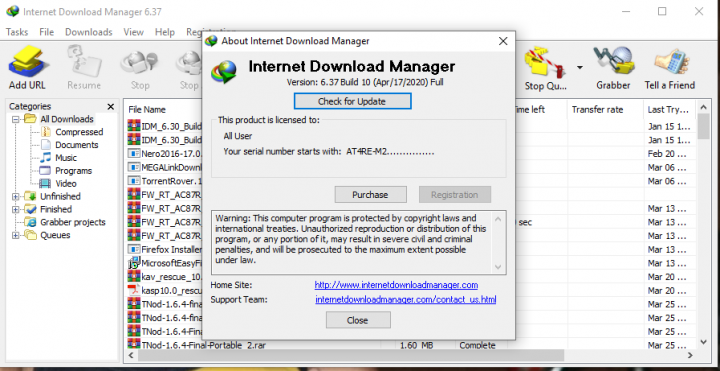This screenshot has height=371, width=720.
Task: Click the Queues folder icon
Action: (30, 235)
